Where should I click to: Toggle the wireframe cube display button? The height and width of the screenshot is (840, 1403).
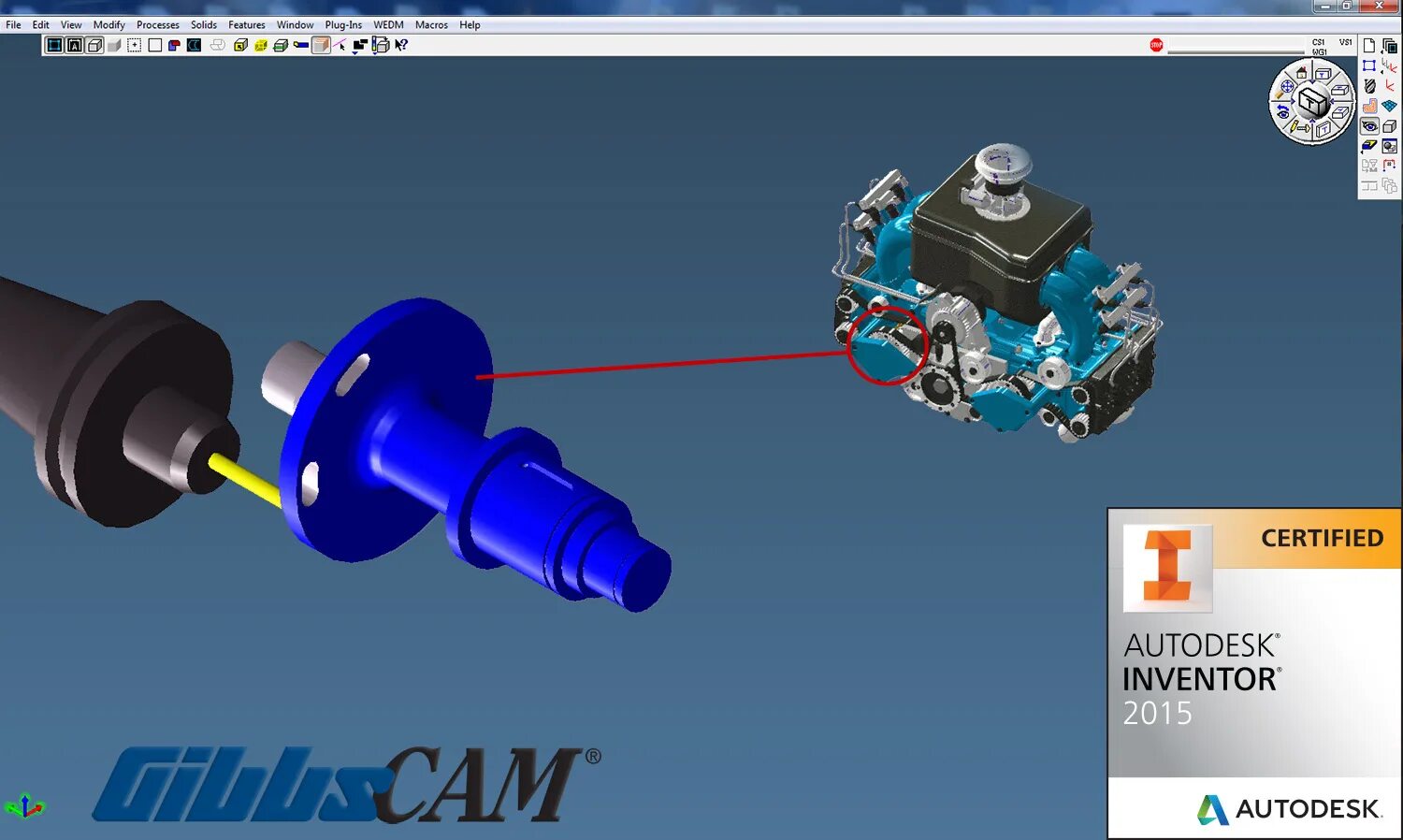pyautogui.click(x=94, y=45)
